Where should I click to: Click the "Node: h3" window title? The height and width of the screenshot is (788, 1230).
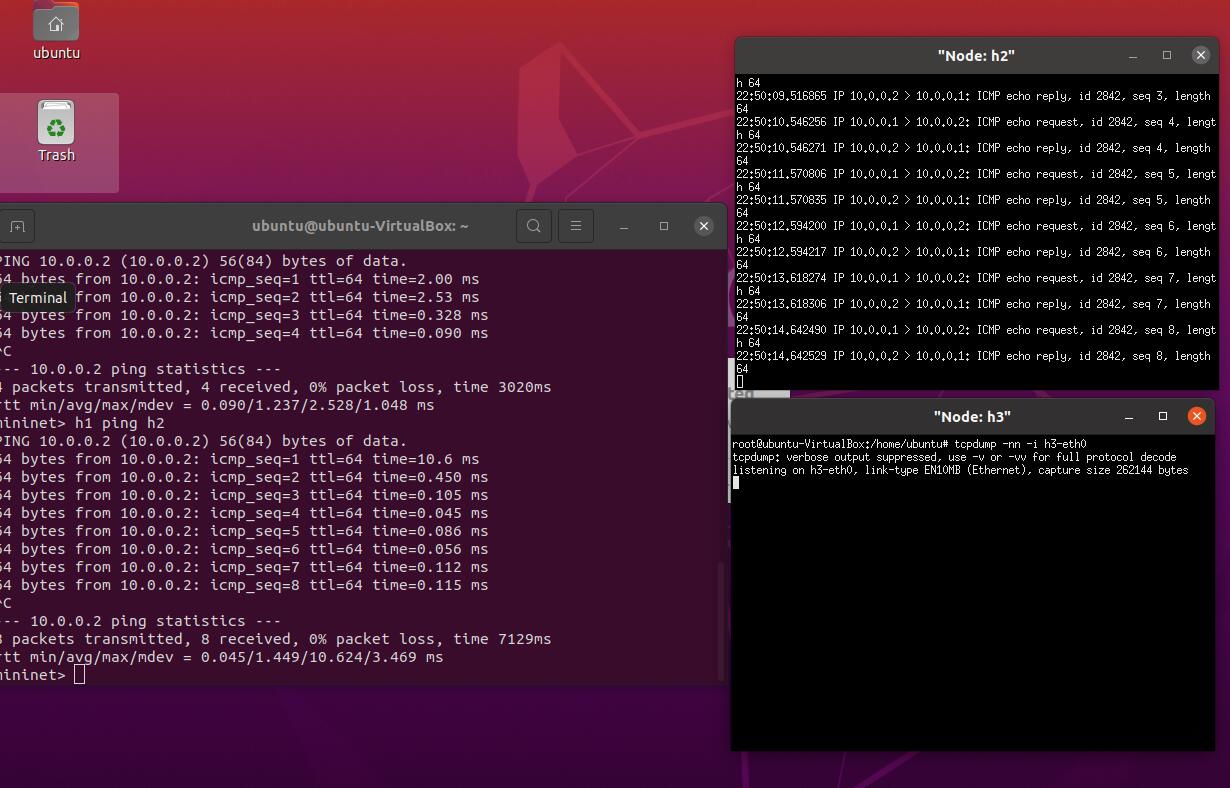pyautogui.click(x=972, y=417)
